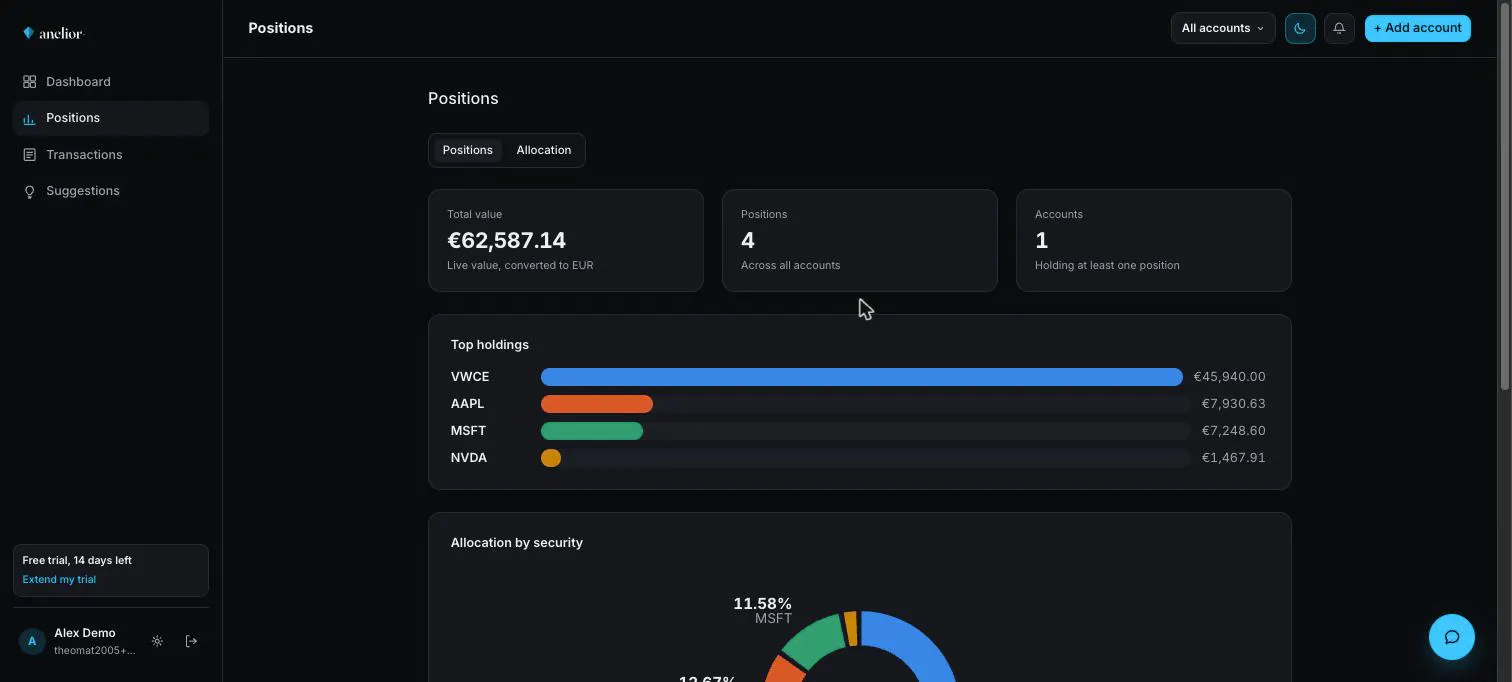This screenshot has height=682, width=1512.
Task: Click the Allocation by security heading
Action: pos(517,543)
